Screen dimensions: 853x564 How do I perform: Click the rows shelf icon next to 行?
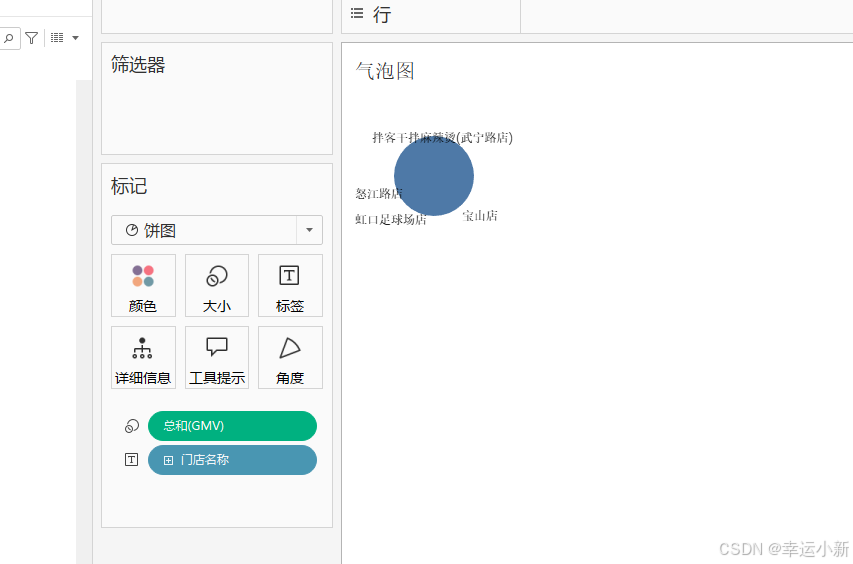point(357,14)
